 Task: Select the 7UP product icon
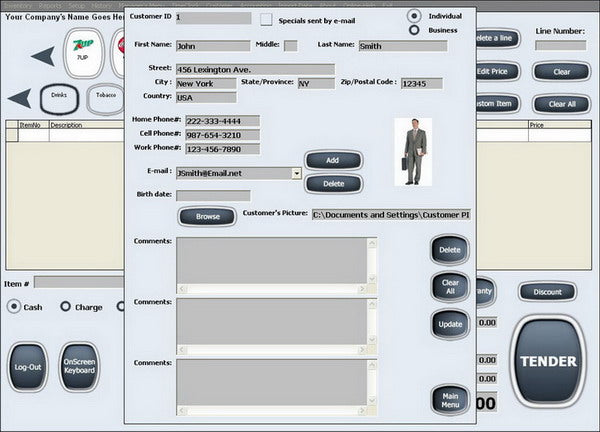84,53
